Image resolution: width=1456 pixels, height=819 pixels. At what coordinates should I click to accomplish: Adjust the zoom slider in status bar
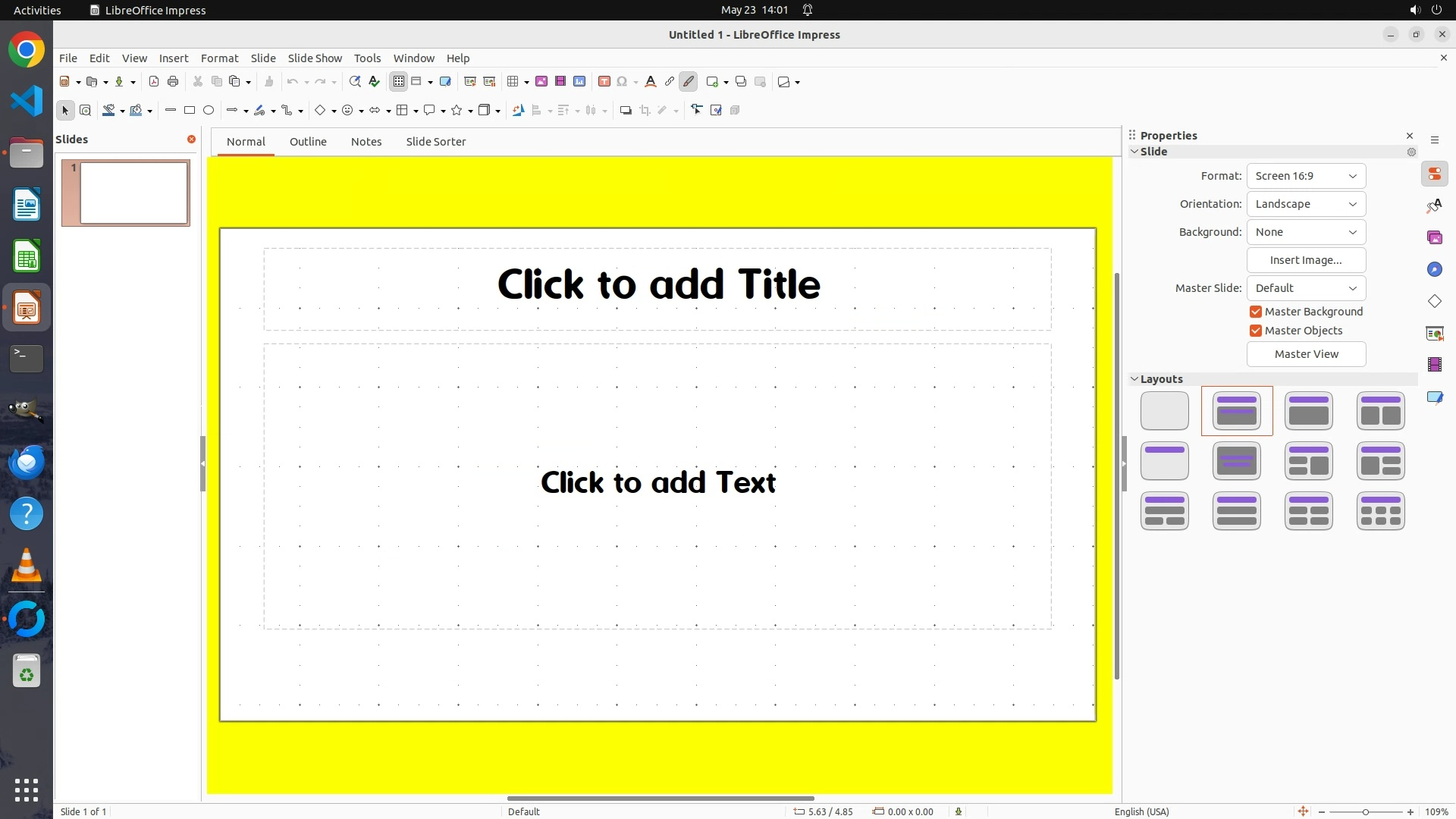(1365, 812)
